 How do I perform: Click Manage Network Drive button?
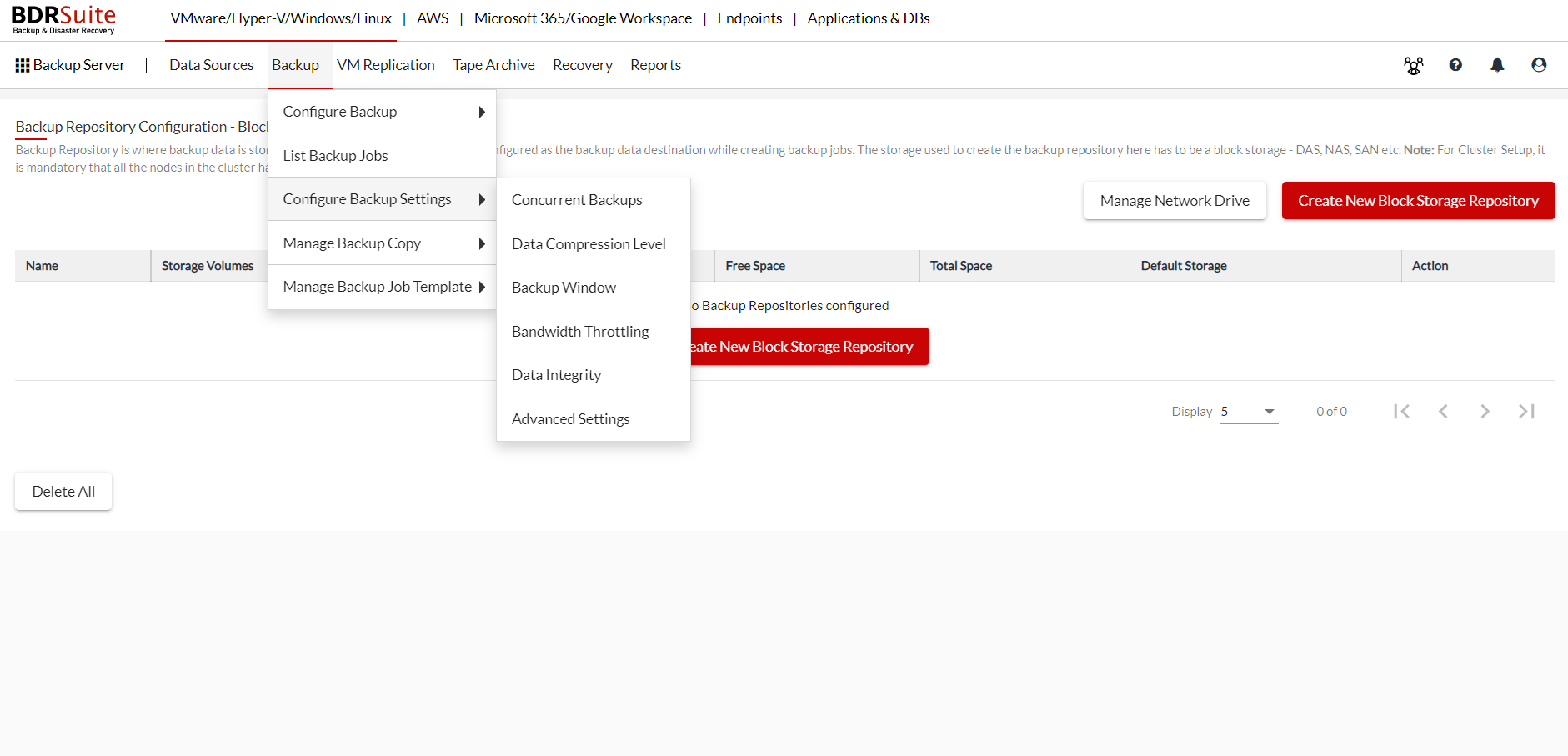[1175, 201]
